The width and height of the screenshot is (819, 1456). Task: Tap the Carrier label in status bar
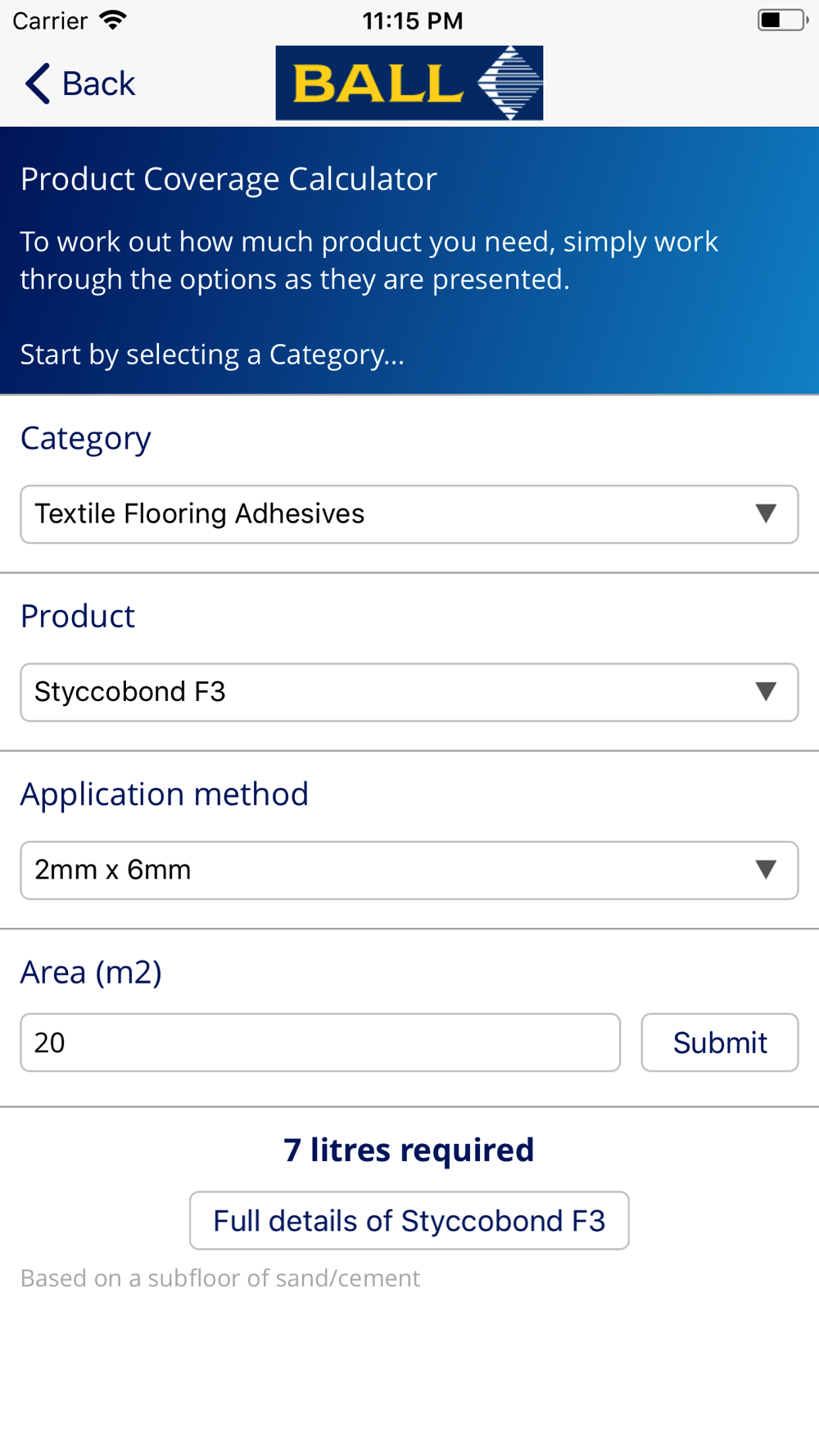(50, 20)
